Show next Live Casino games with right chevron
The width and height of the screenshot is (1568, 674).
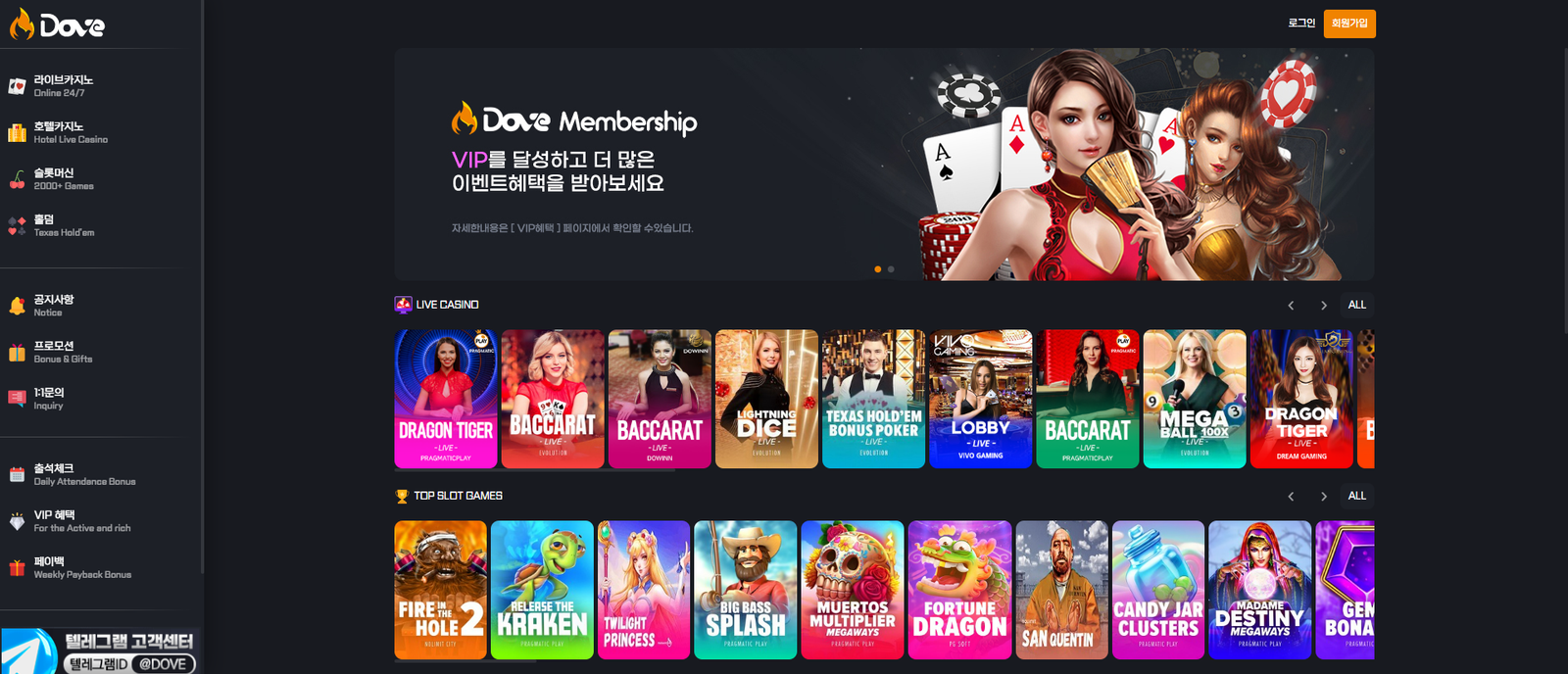coord(1324,306)
